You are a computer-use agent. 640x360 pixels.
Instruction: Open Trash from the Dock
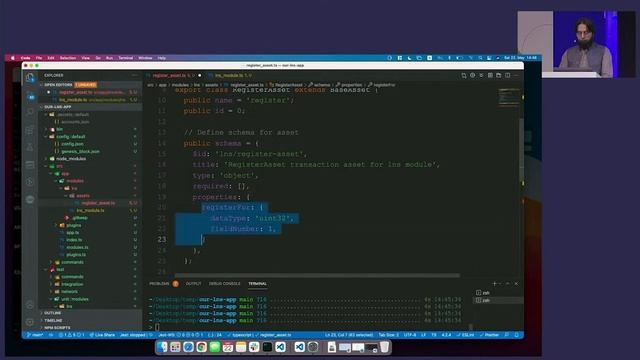[384, 347]
